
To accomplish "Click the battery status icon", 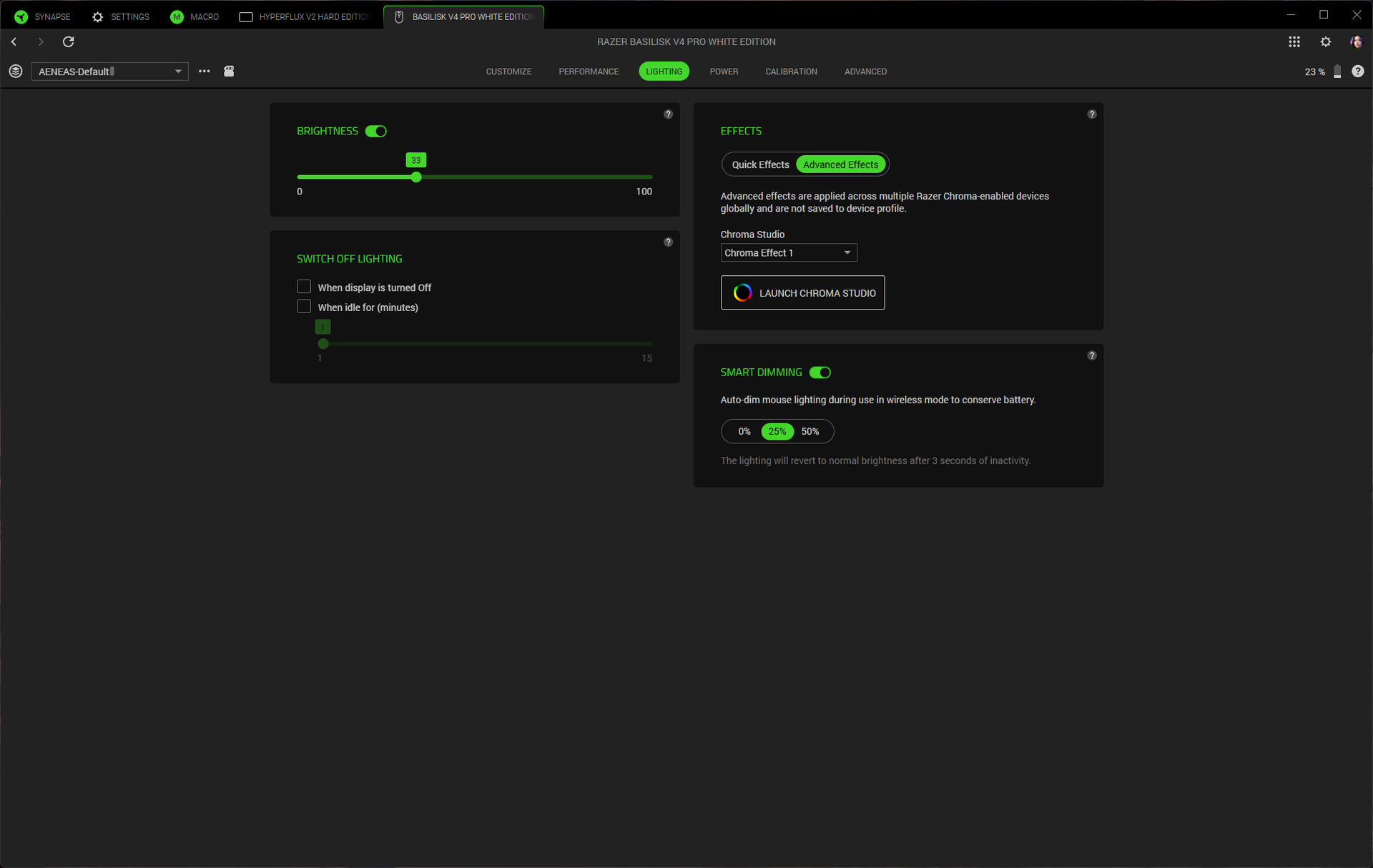I will [x=1337, y=71].
